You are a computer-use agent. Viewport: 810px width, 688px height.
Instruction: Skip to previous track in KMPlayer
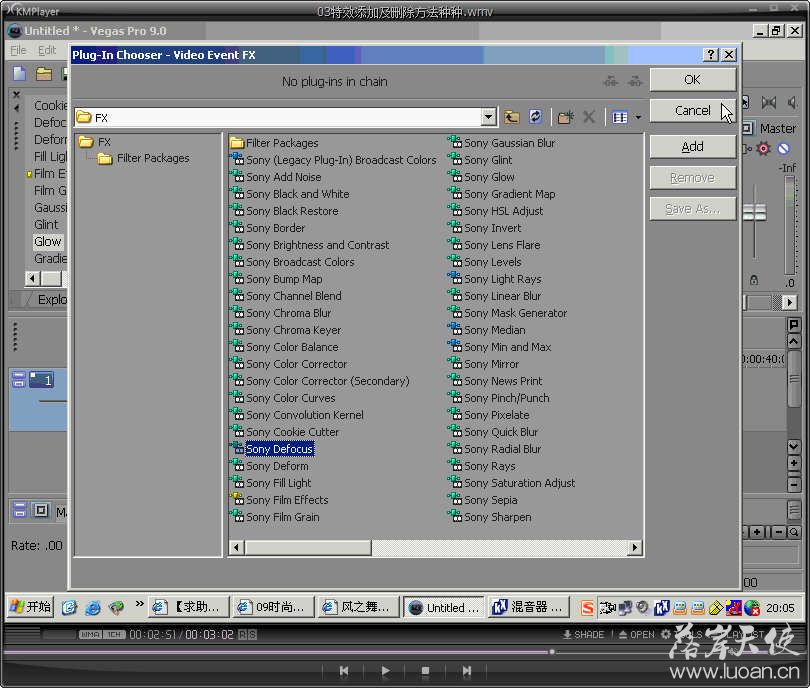pyautogui.click(x=344, y=671)
